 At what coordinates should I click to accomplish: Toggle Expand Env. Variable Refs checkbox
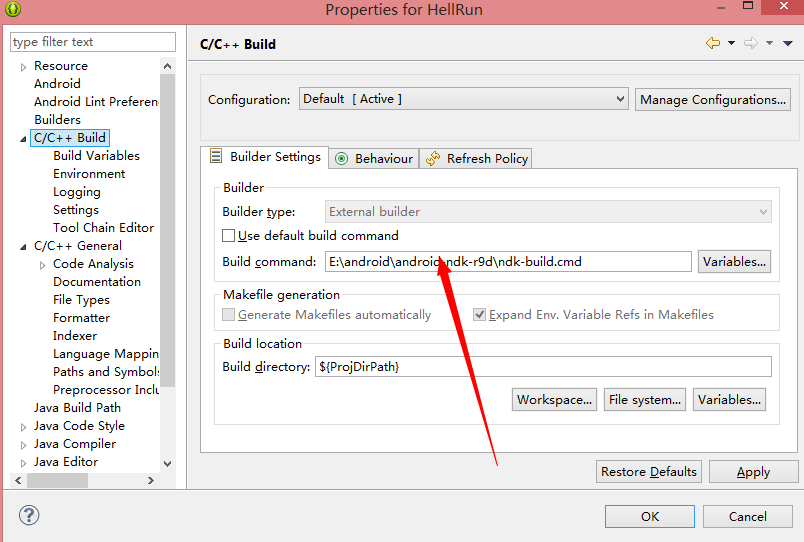point(480,315)
